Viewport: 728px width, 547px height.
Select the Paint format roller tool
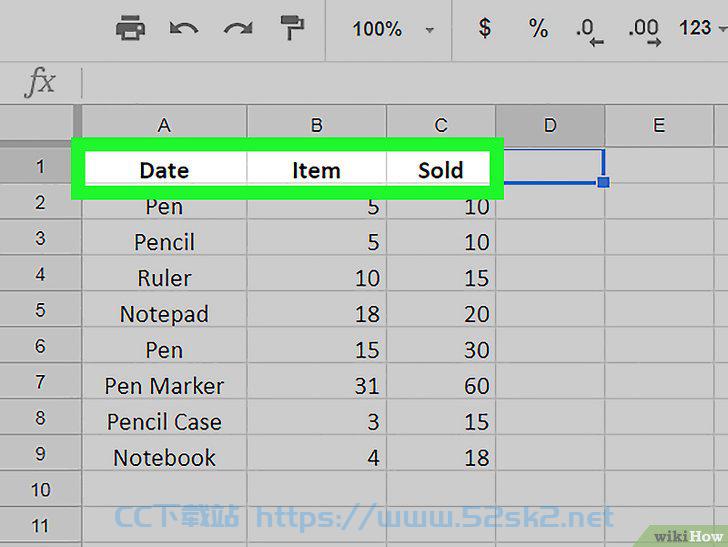[x=292, y=28]
